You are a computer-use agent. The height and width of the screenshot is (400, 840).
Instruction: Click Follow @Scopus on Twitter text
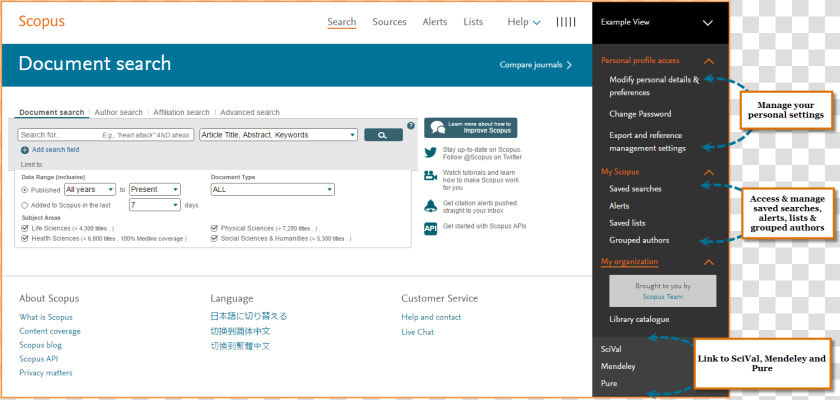coord(482,157)
